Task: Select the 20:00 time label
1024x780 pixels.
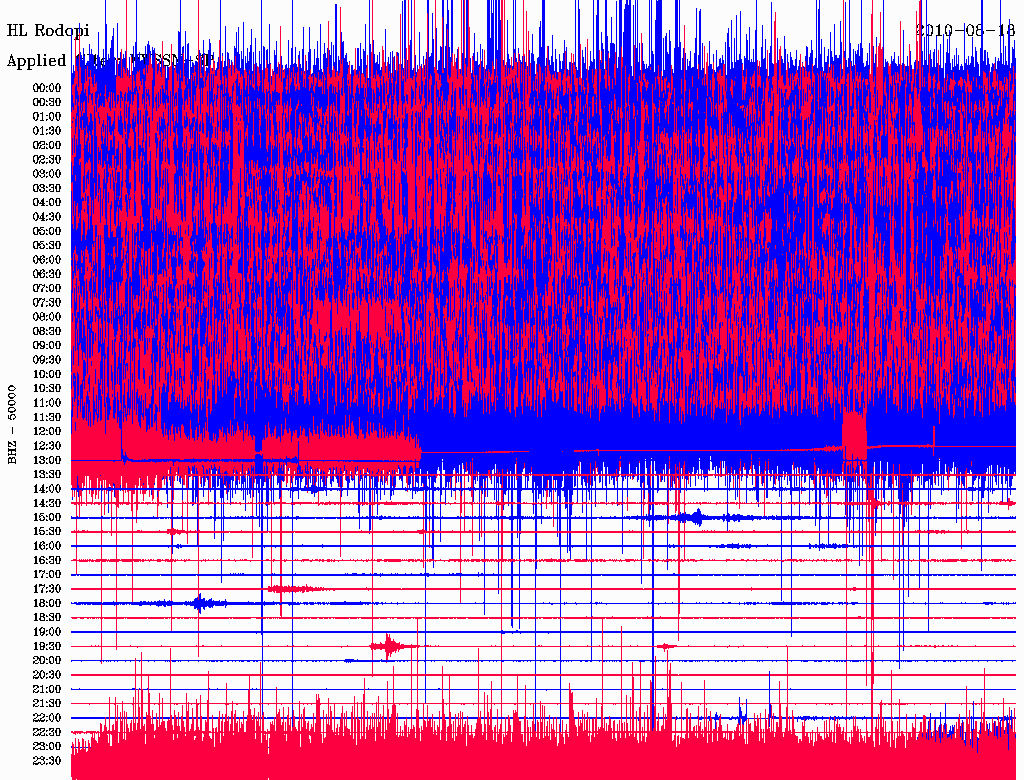Action: [x=46, y=661]
